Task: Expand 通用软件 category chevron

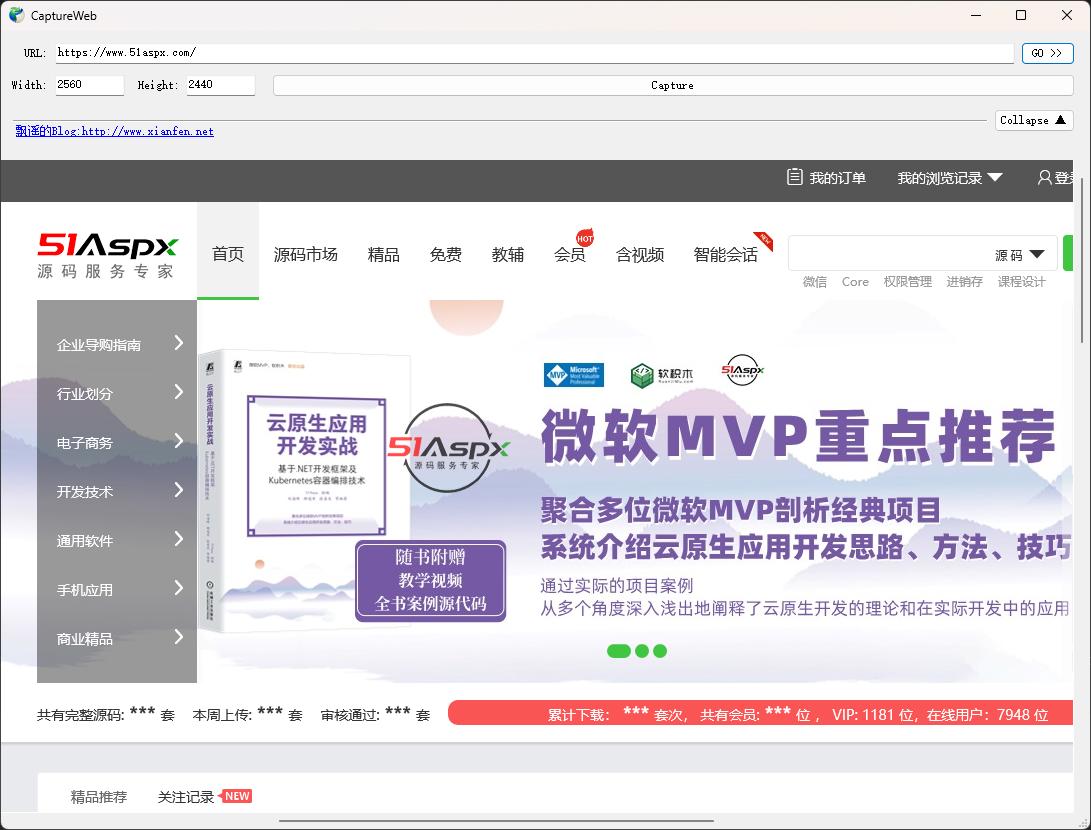Action: pyautogui.click(x=179, y=538)
